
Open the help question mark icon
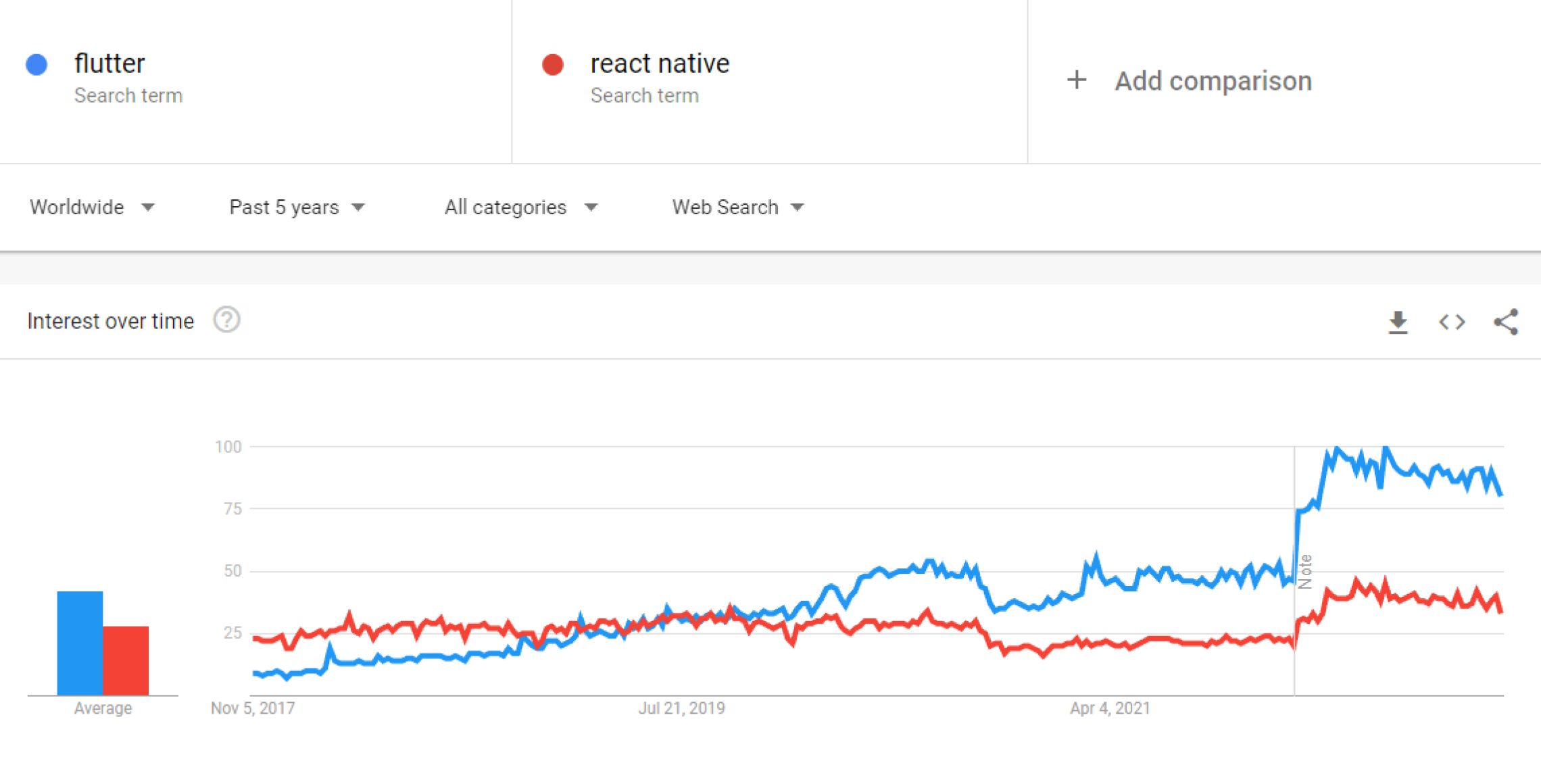(x=226, y=320)
